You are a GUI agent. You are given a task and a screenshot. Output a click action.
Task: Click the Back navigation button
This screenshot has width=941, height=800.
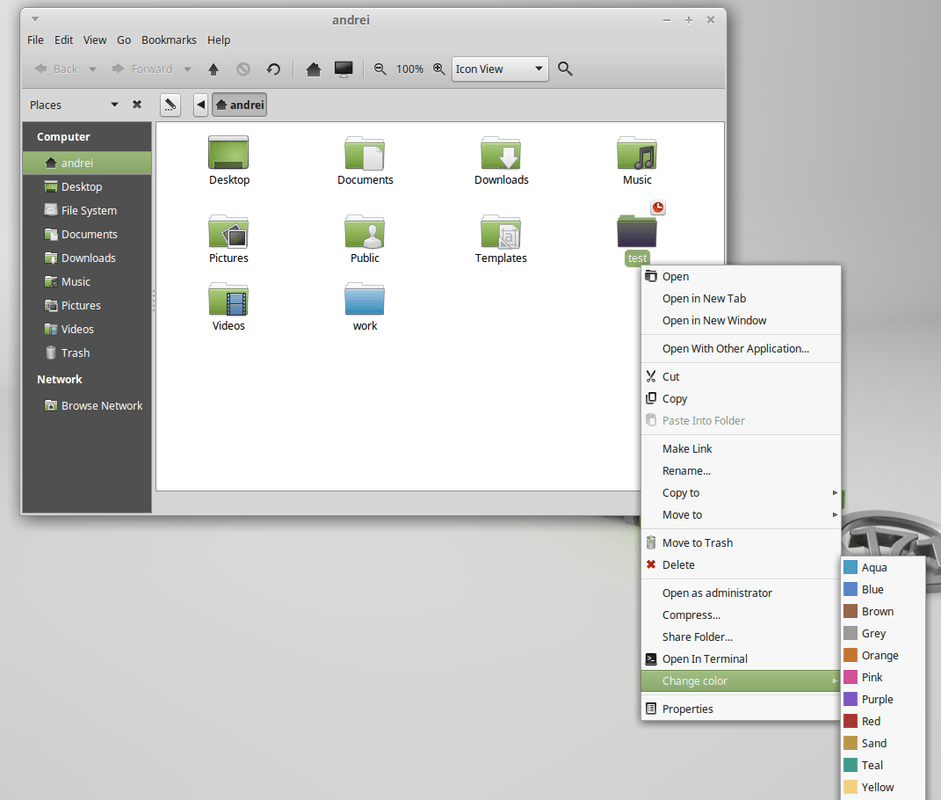click(56, 68)
